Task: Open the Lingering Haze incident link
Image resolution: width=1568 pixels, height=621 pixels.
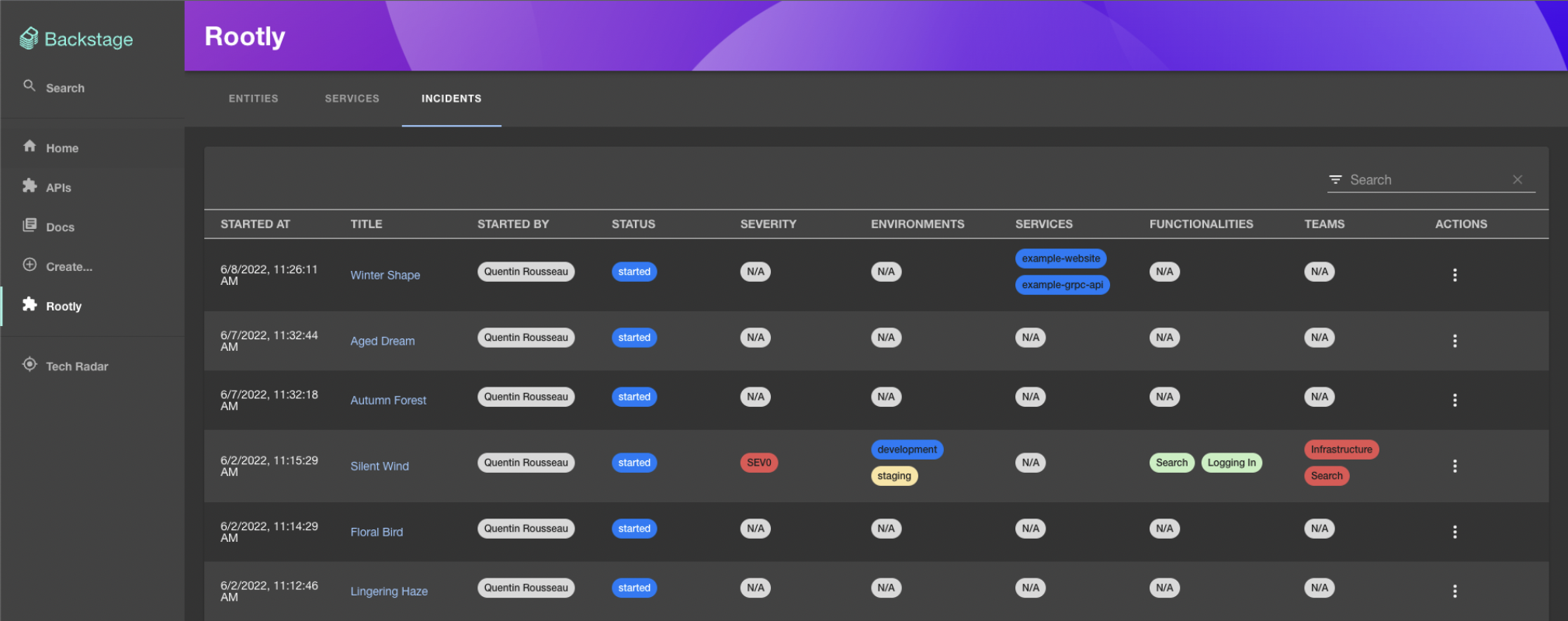Action: [389, 592]
